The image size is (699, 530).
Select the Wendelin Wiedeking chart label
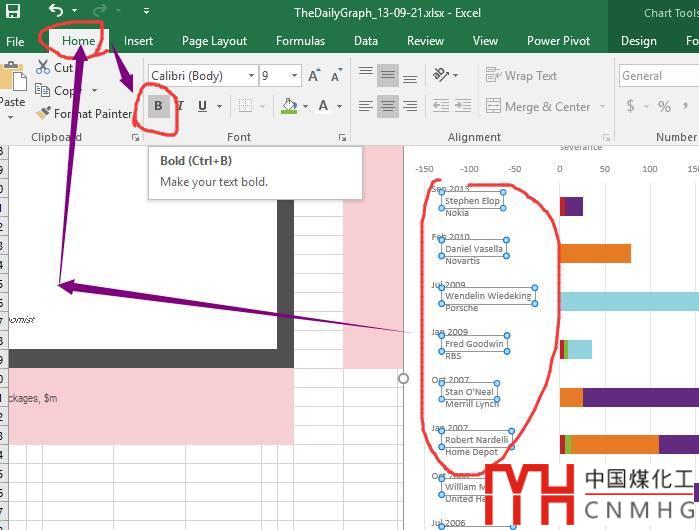point(488,296)
